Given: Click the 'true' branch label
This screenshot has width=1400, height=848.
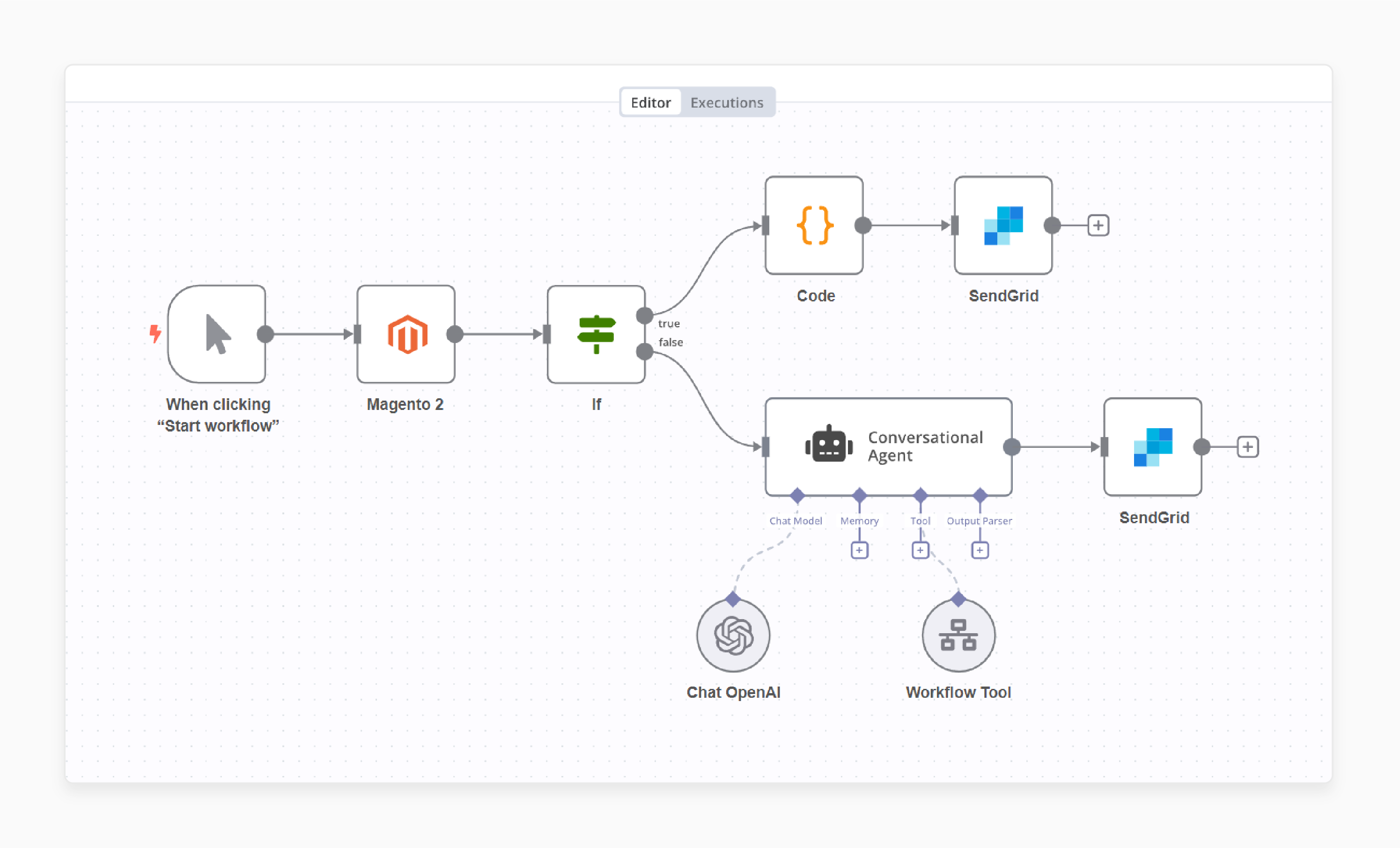Looking at the screenshot, I should 669,324.
